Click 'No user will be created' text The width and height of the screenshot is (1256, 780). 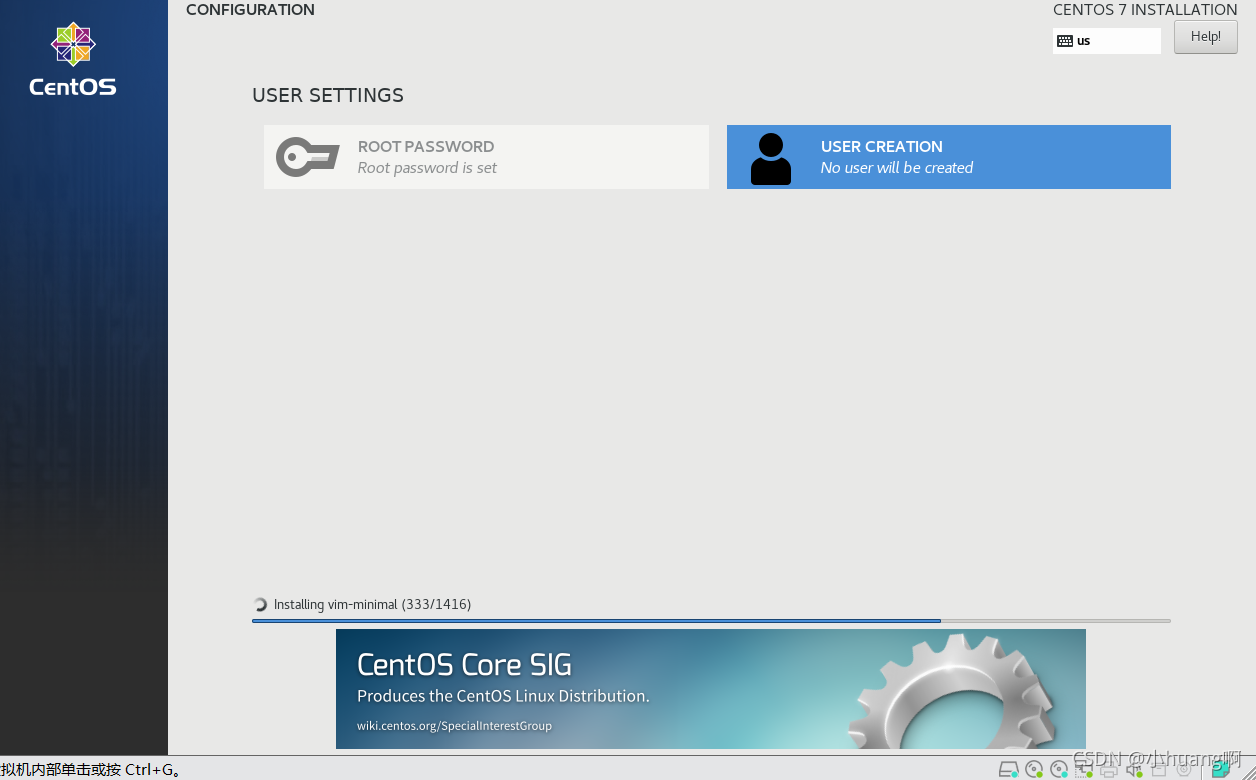[897, 168]
